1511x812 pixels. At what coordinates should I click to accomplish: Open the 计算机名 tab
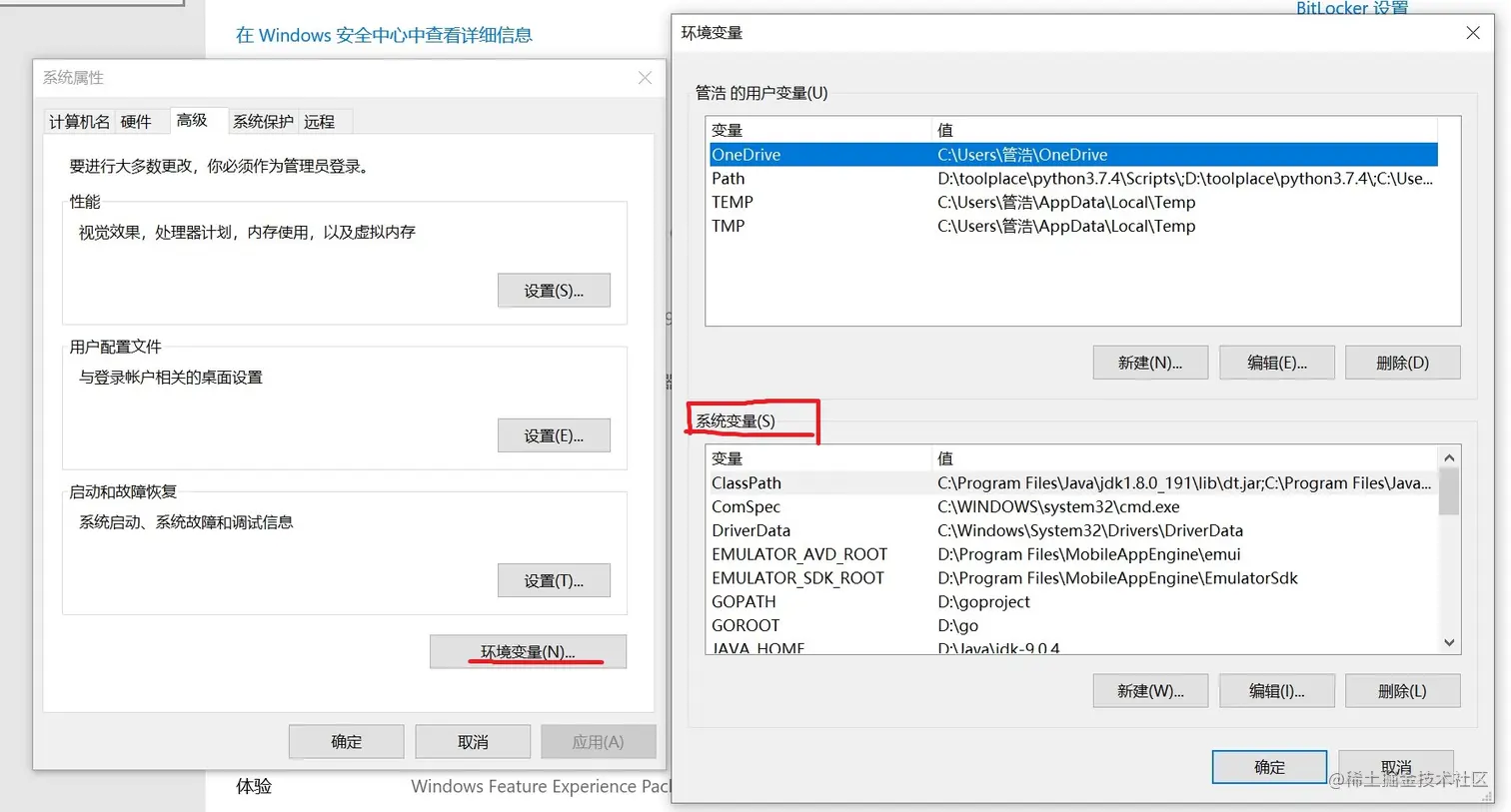(x=79, y=121)
